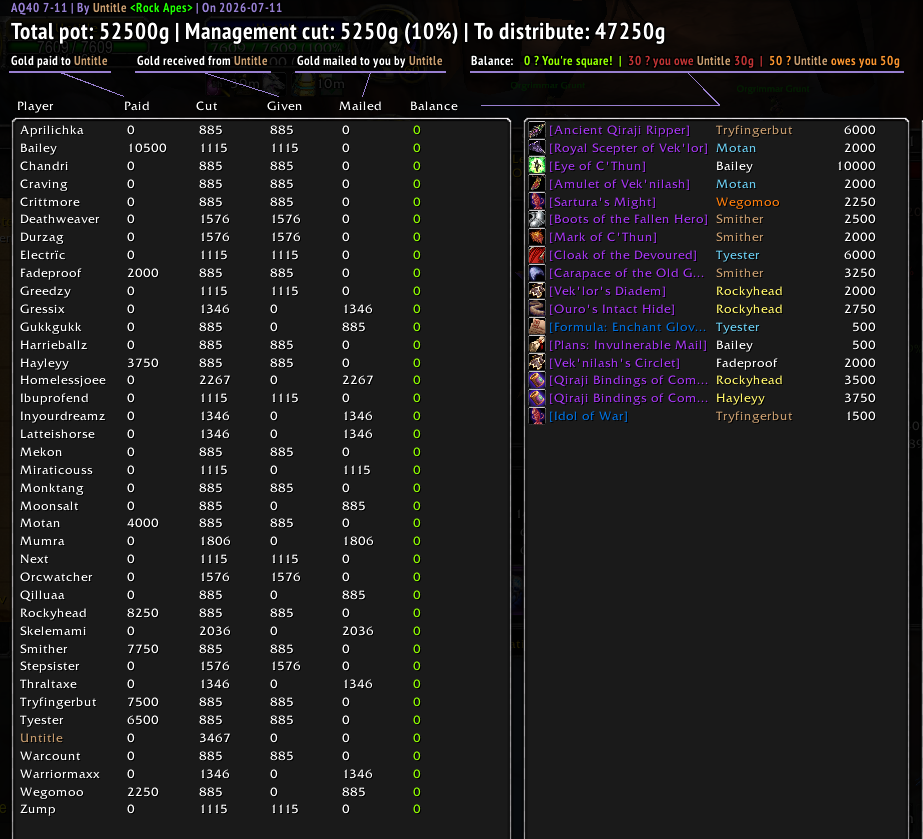The width and height of the screenshot is (923, 839).
Task: Select player Bailey in the list
Action: (x=38, y=148)
